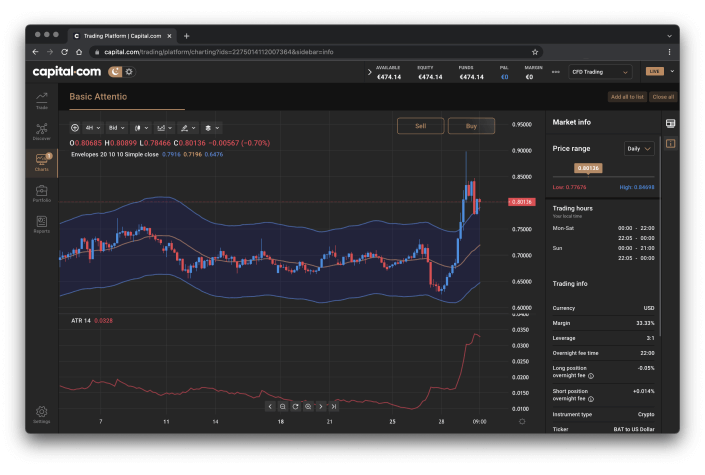705x475 pixels.
Task: Open the layout panel icon right of Market info
Action: click(670, 123)
